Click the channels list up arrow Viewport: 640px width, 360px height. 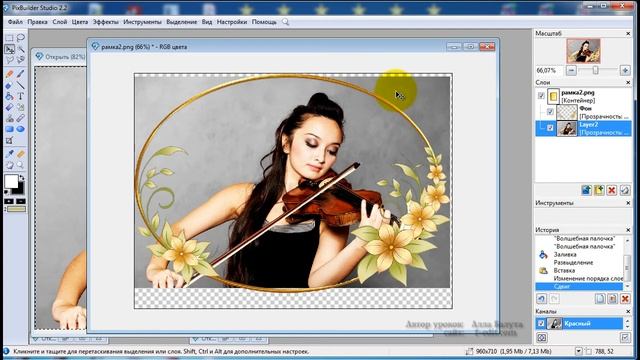tap(627, 321)
